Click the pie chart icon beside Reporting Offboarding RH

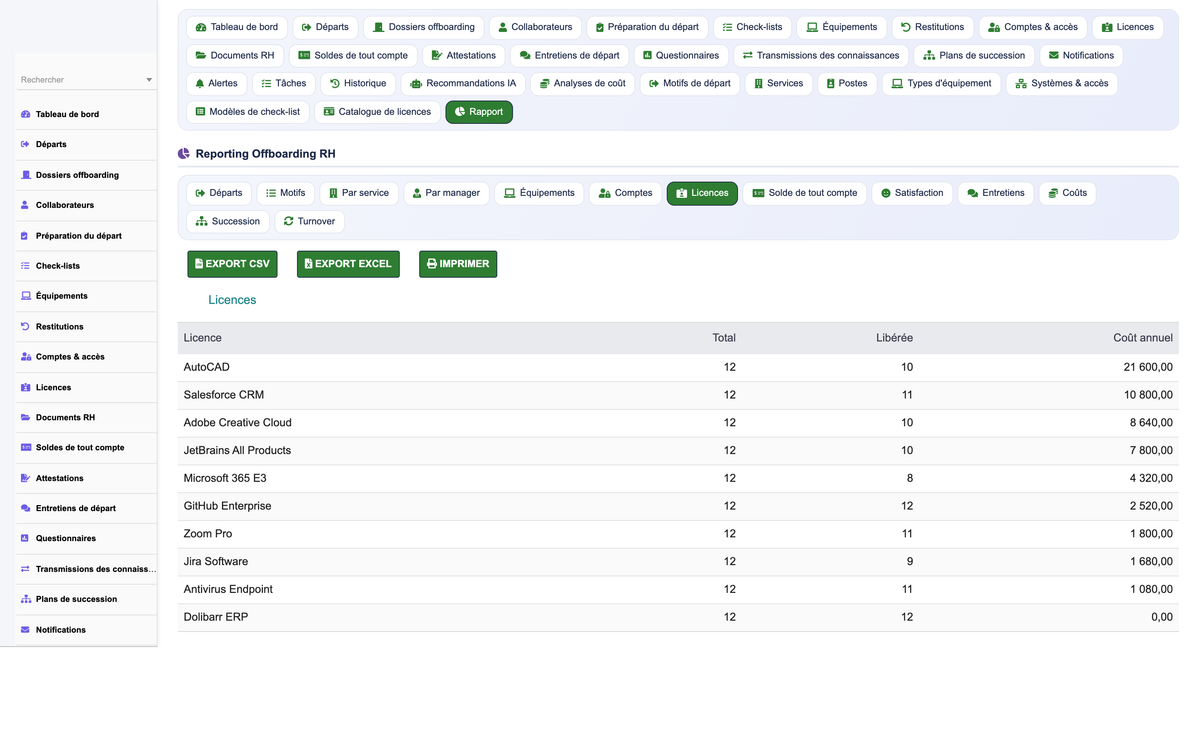coord(184,154)
